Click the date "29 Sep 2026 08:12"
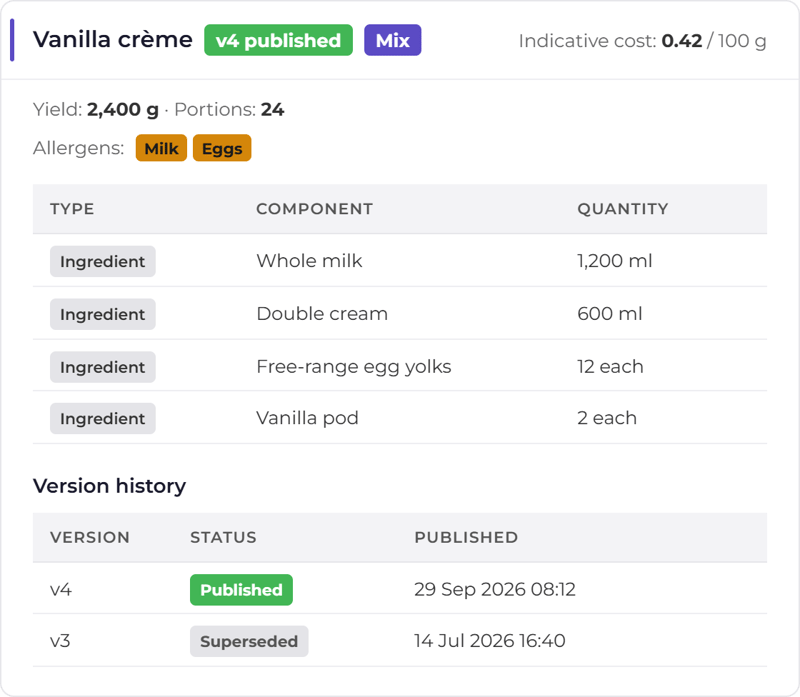800x697 pixels. tap(495, 589)
